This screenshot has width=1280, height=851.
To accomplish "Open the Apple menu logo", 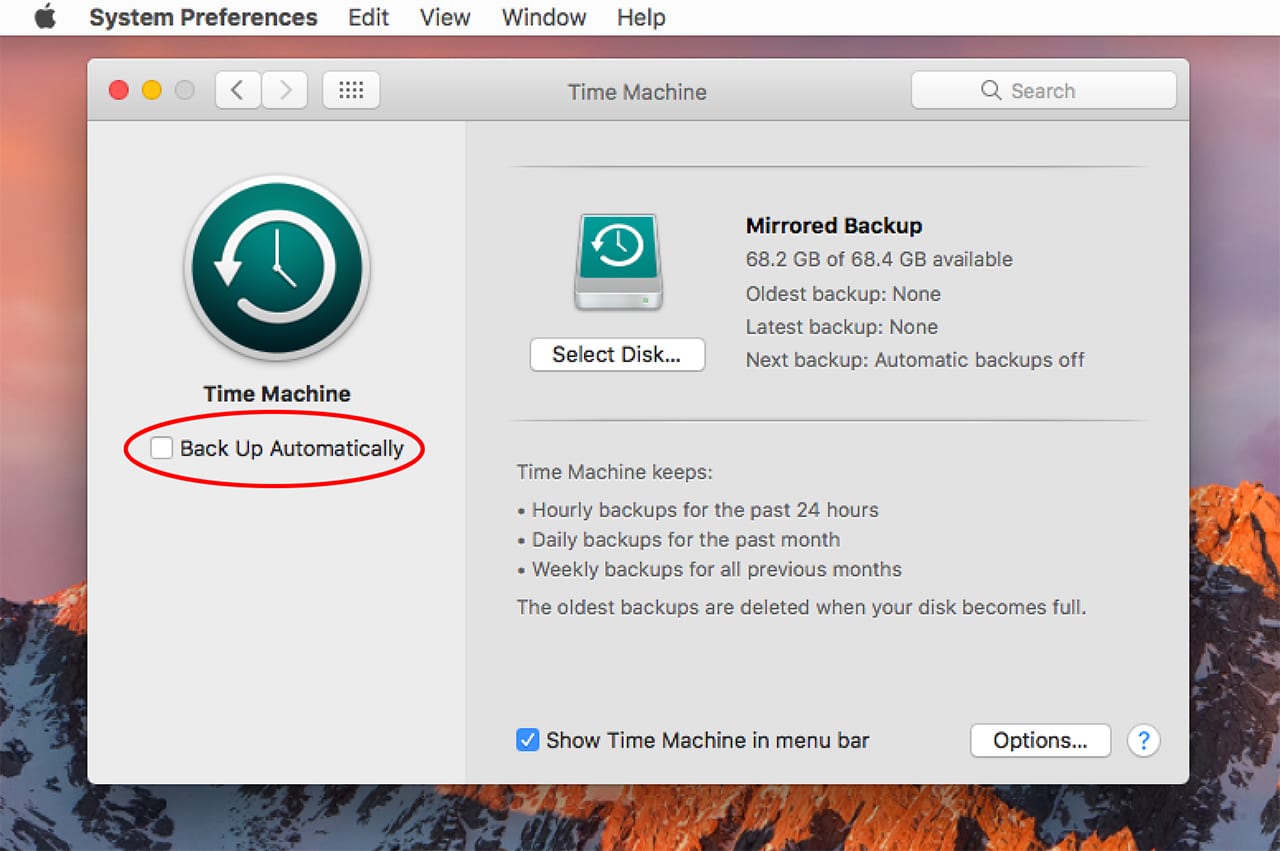I will coord(45,18).
